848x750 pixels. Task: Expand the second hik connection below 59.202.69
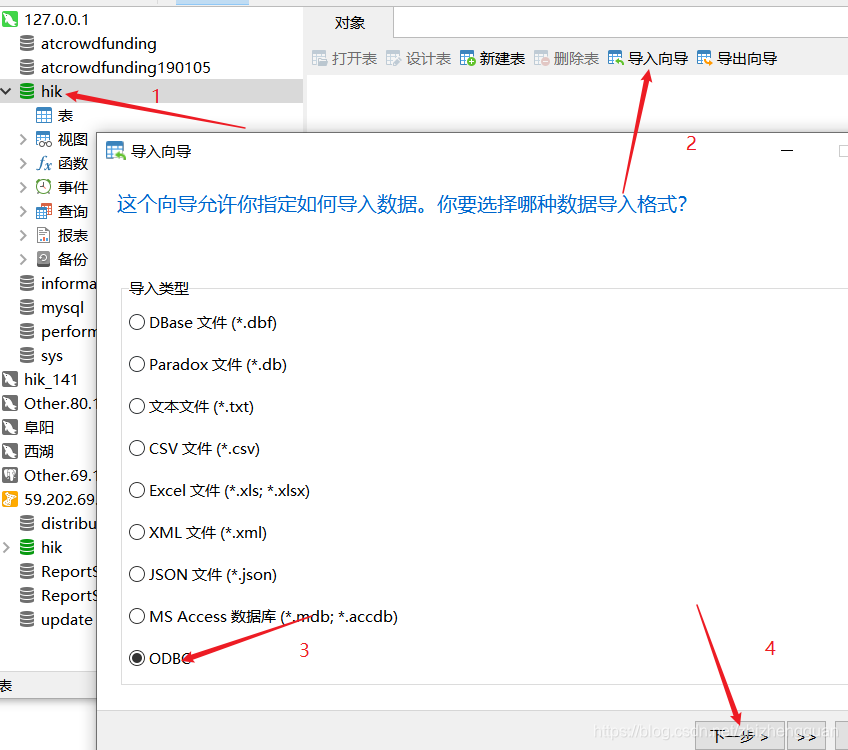point(8,547)
